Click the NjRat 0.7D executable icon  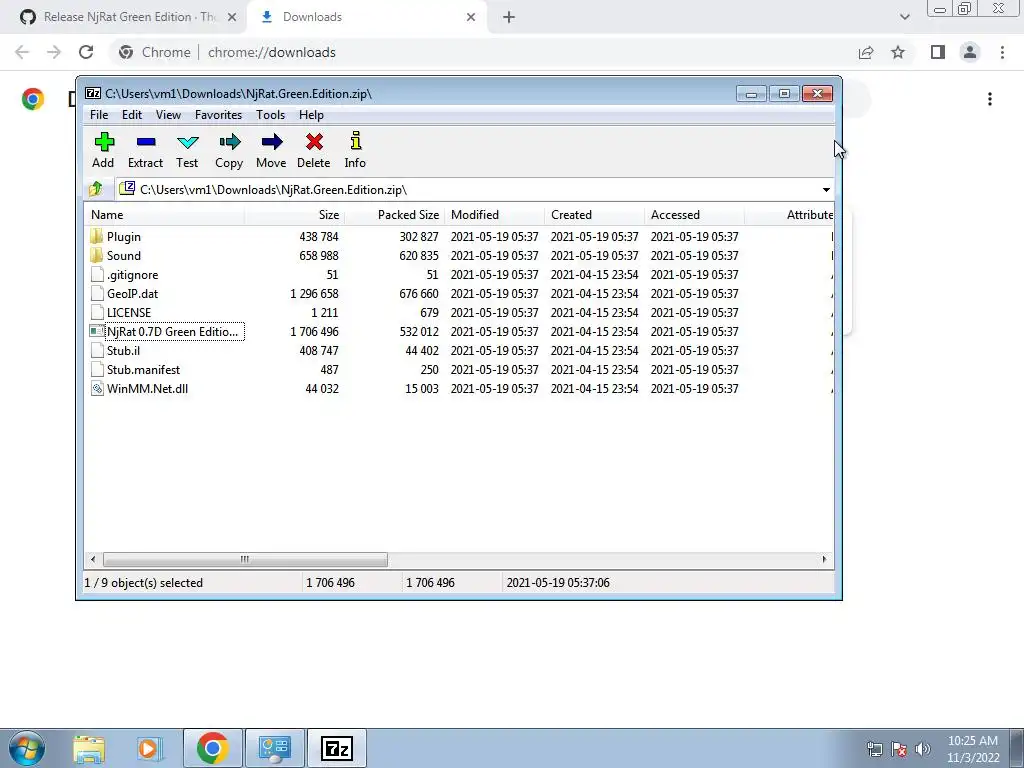(x=97, y=332)
